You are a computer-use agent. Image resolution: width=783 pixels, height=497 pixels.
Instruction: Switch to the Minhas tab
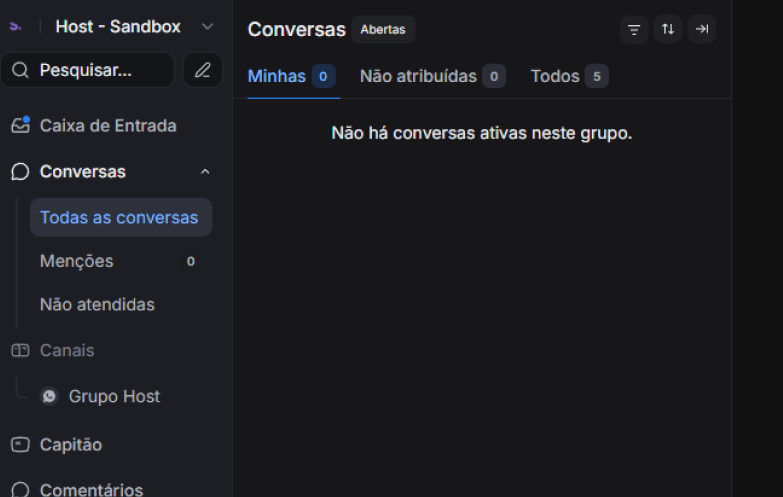pyautogui.click(x=277, y=77)
